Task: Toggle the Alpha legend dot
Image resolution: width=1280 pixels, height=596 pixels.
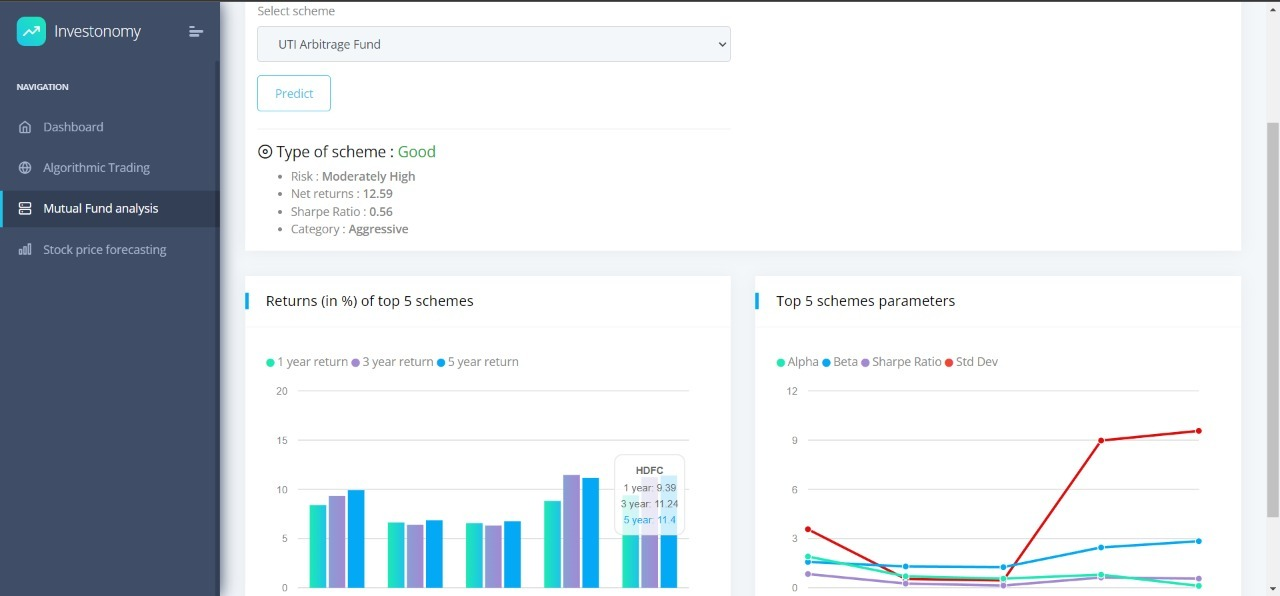Action: point(781,362)
